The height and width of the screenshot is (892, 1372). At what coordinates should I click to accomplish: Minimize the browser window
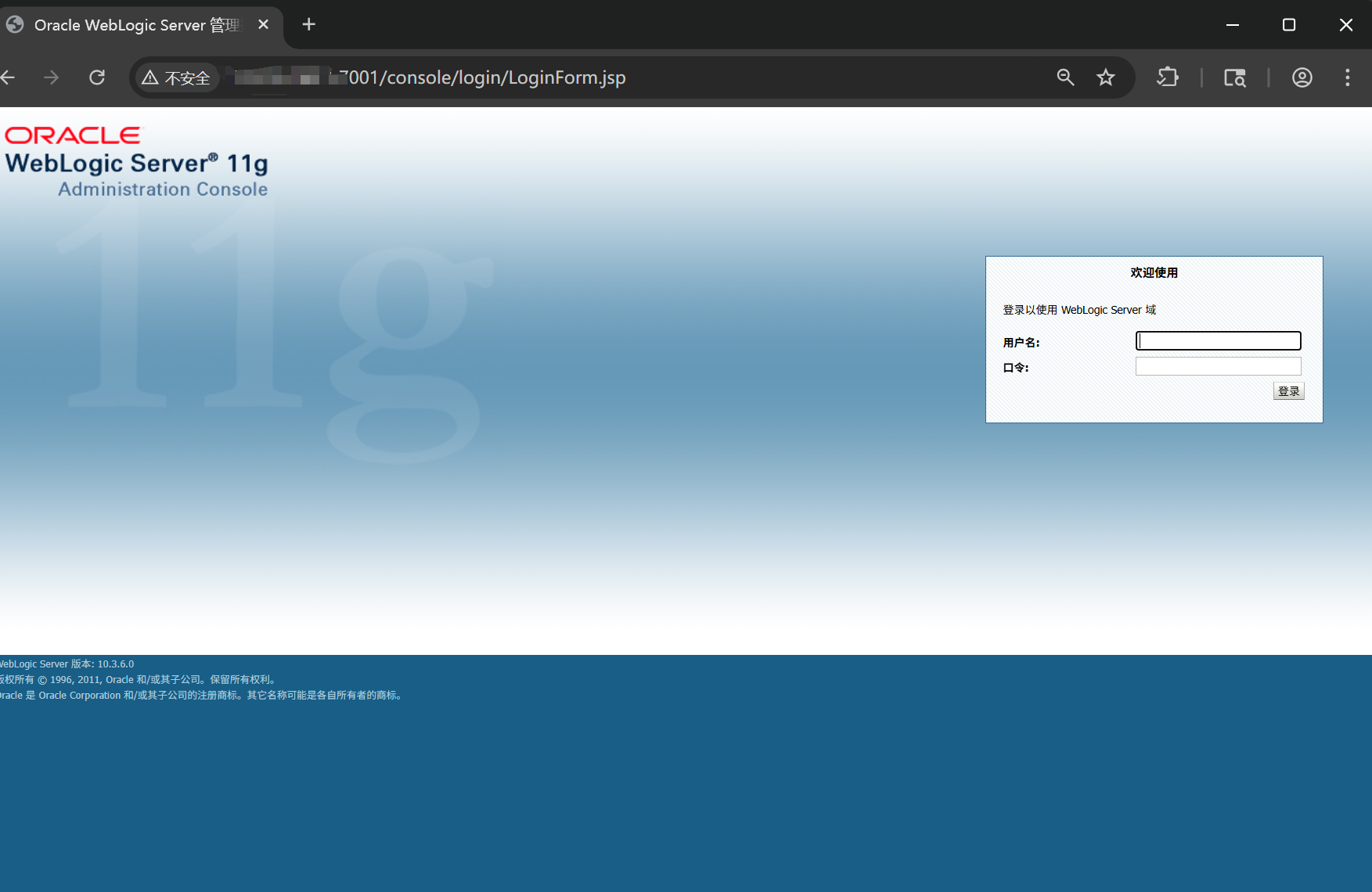(1233, 25)
